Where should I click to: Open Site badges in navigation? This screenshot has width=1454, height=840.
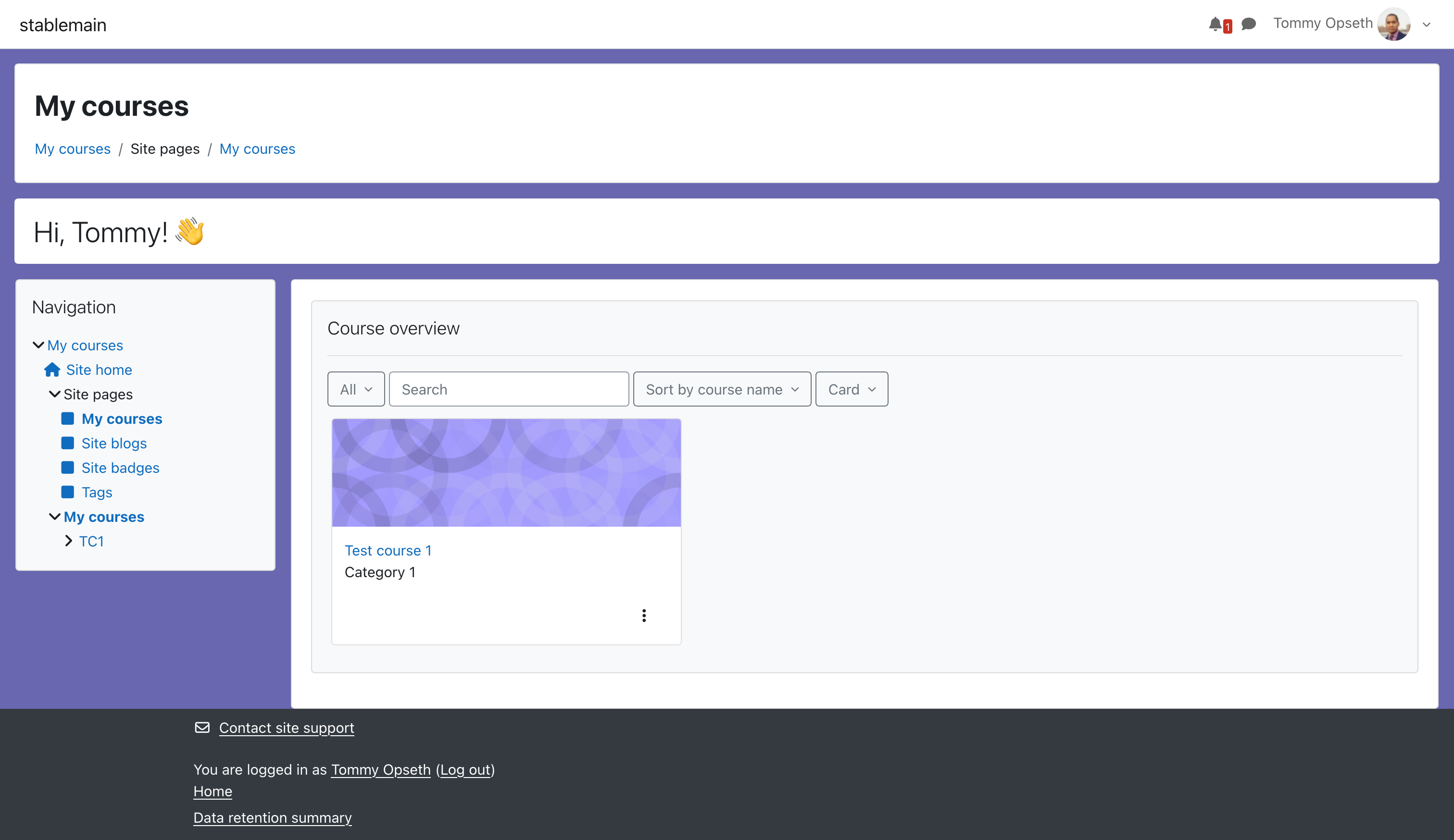tap(121, 468)
